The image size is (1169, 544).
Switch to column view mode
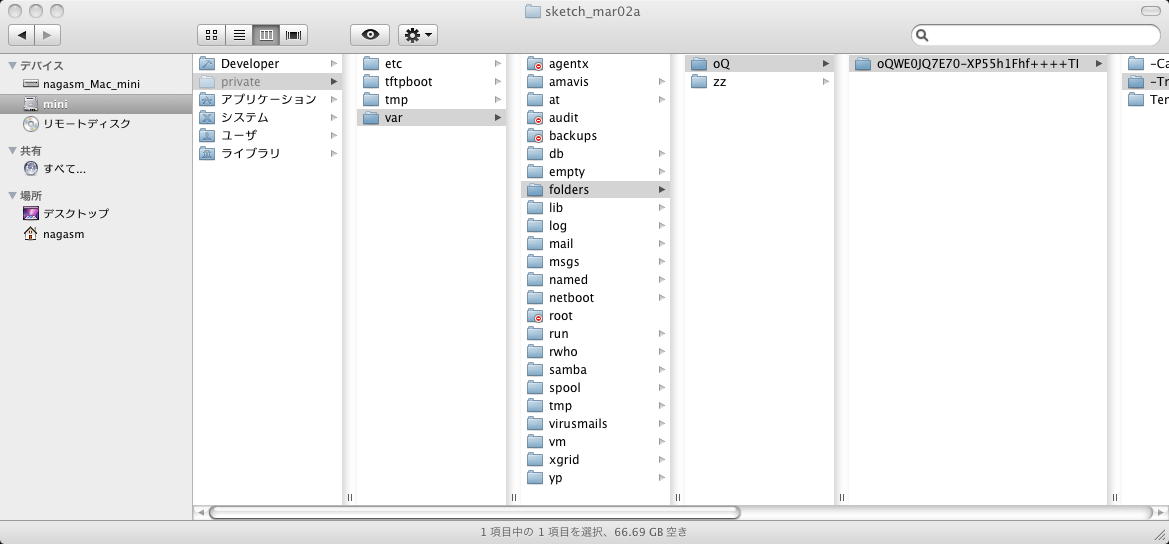click(266, 34)
